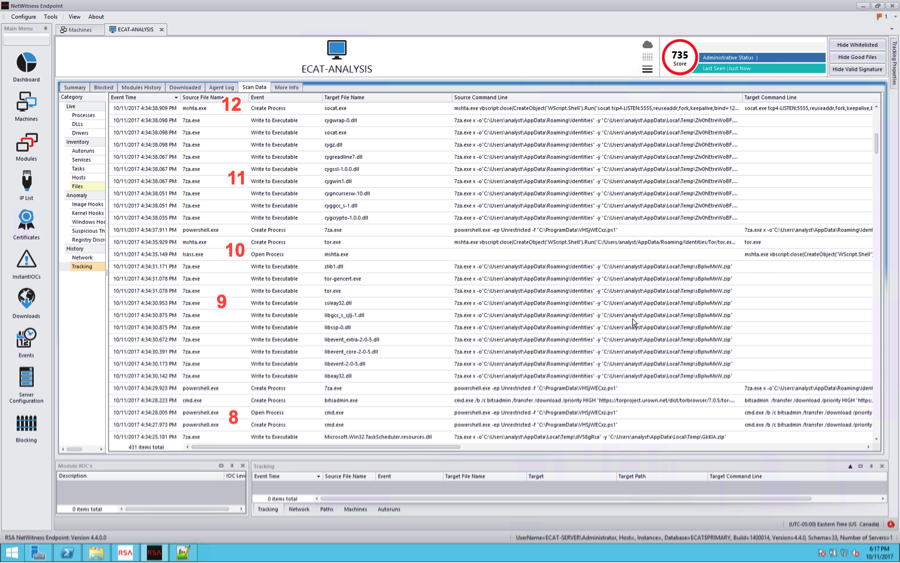Toggle the Hide Whitelisted filter
Screen dimensions: 900x563
857,45
